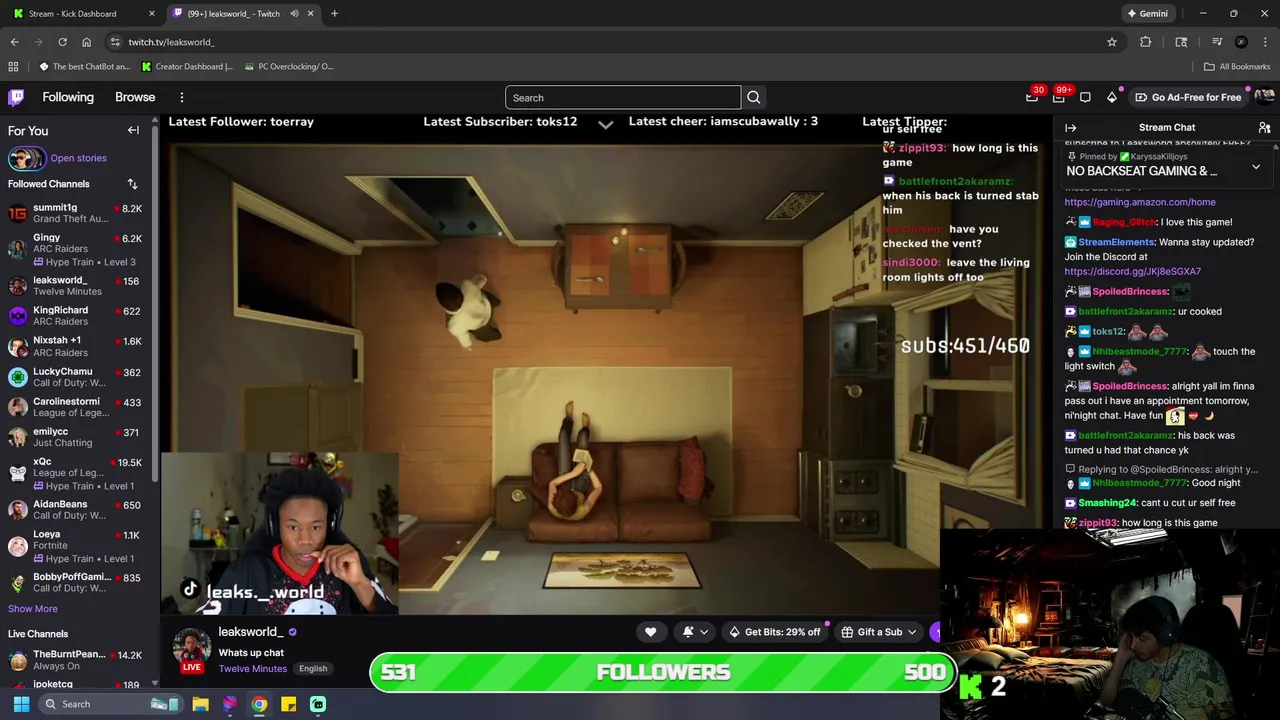Collapse the For You sidebar
The width and height of the screenshot is (1280, 720).
point(133,130)
